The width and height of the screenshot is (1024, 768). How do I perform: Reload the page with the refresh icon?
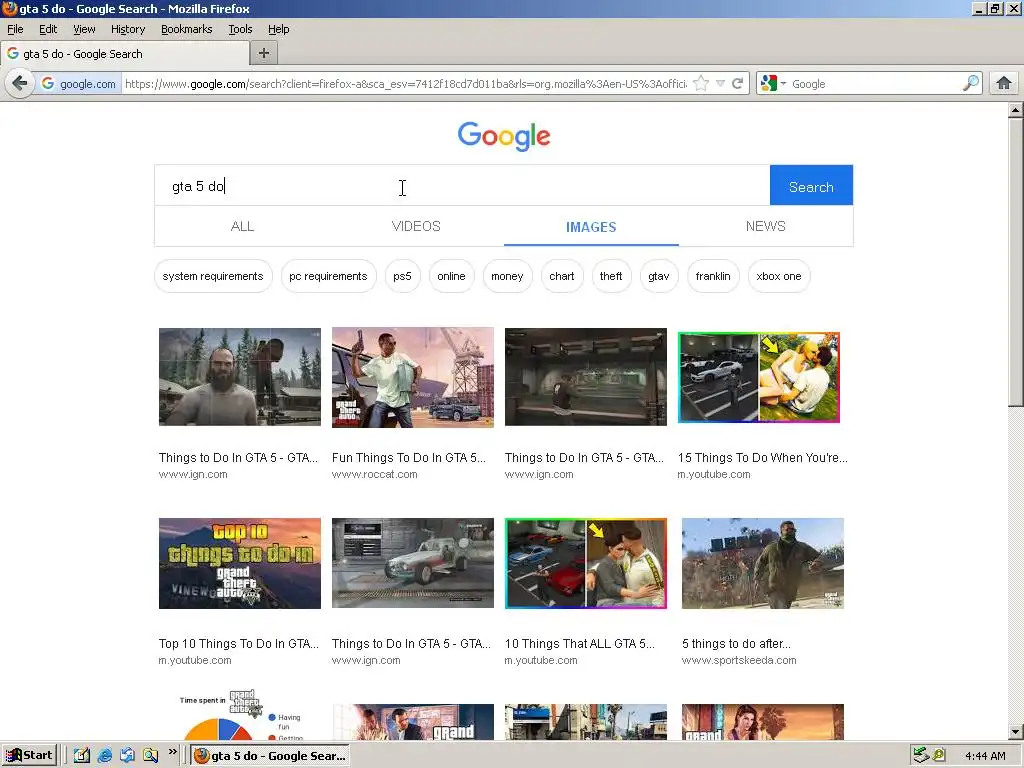pyautogui.click(x=737, y=84)
